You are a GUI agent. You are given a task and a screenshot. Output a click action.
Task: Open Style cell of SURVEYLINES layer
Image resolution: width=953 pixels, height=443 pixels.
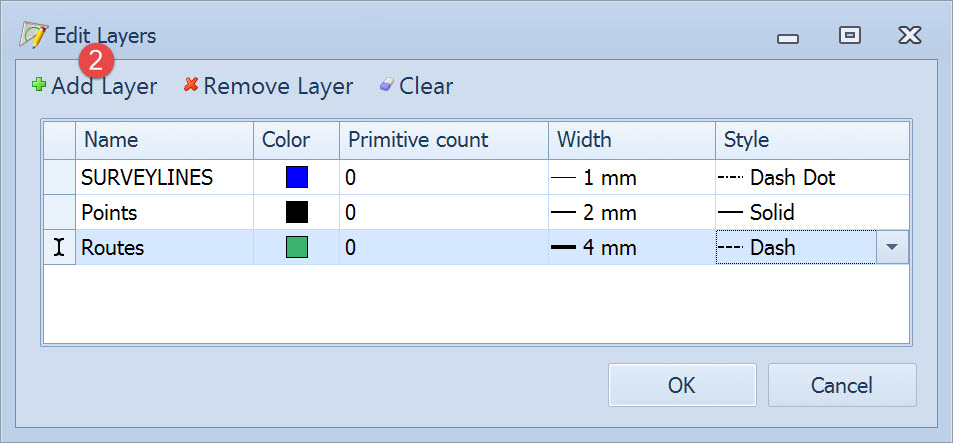[811, 178]
